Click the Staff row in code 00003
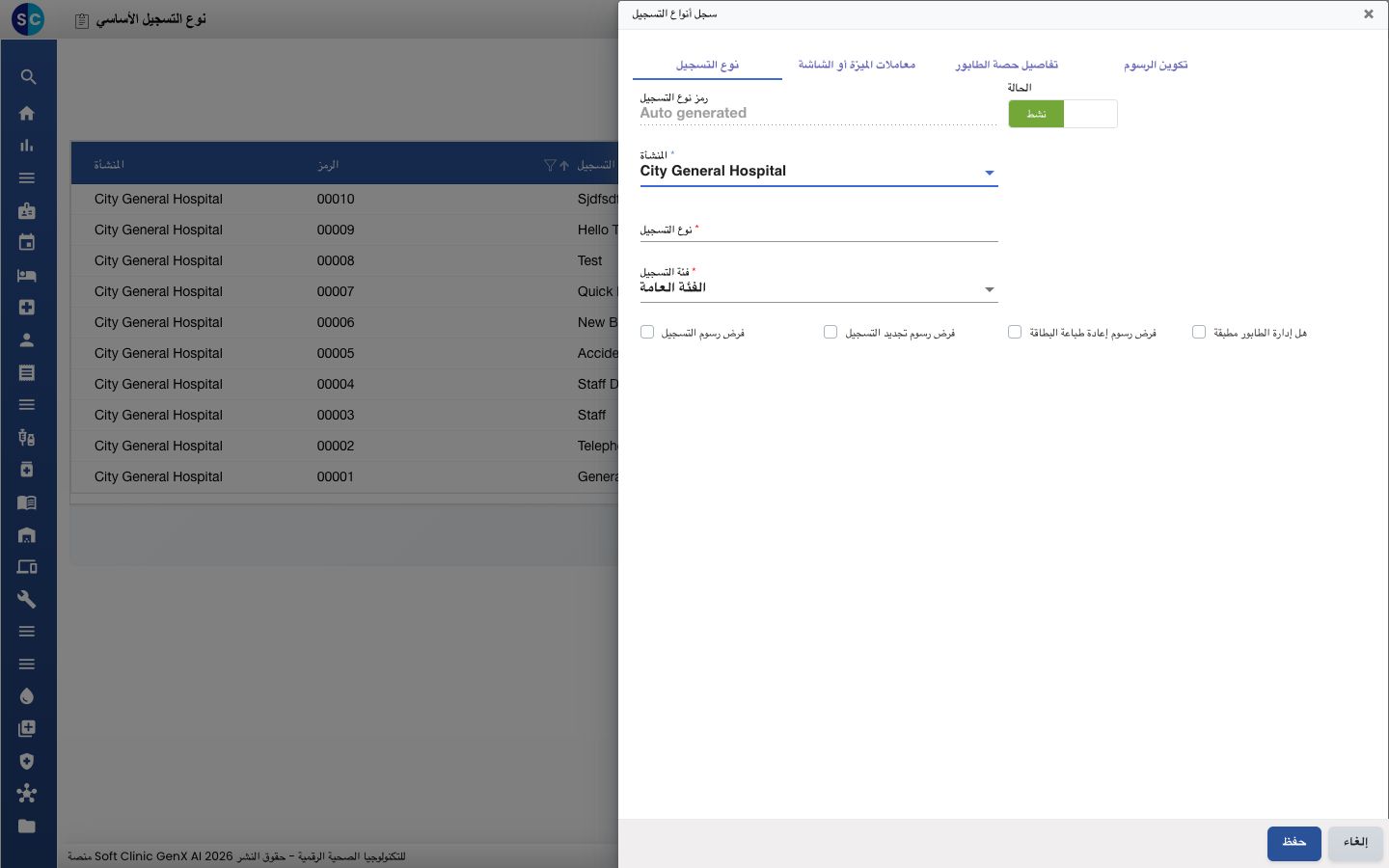Screen dimensions: 1389x868 [x=592, y=415]
